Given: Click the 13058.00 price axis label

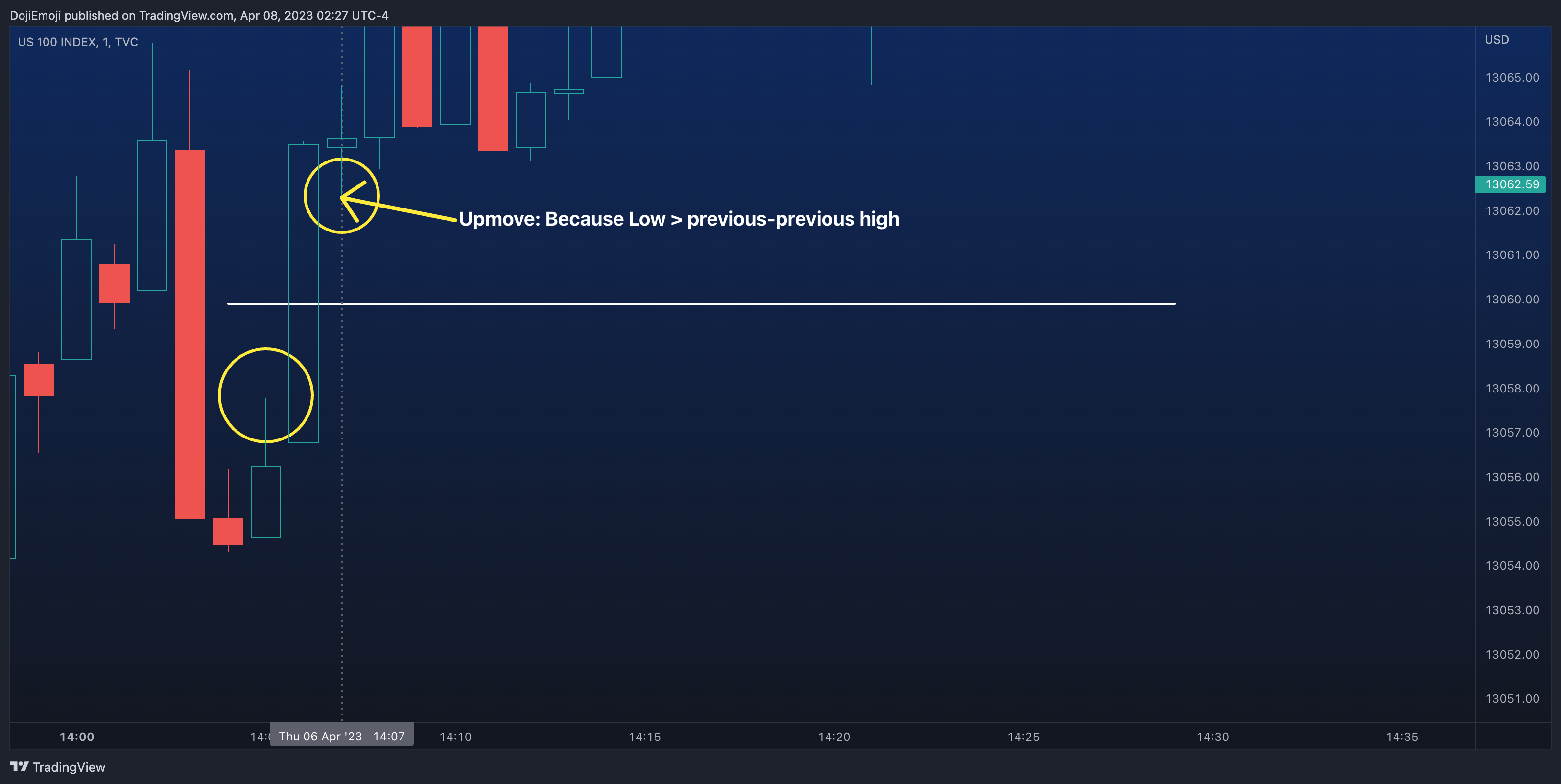Looking at the screenshot, I should (x=1512, y=389).
